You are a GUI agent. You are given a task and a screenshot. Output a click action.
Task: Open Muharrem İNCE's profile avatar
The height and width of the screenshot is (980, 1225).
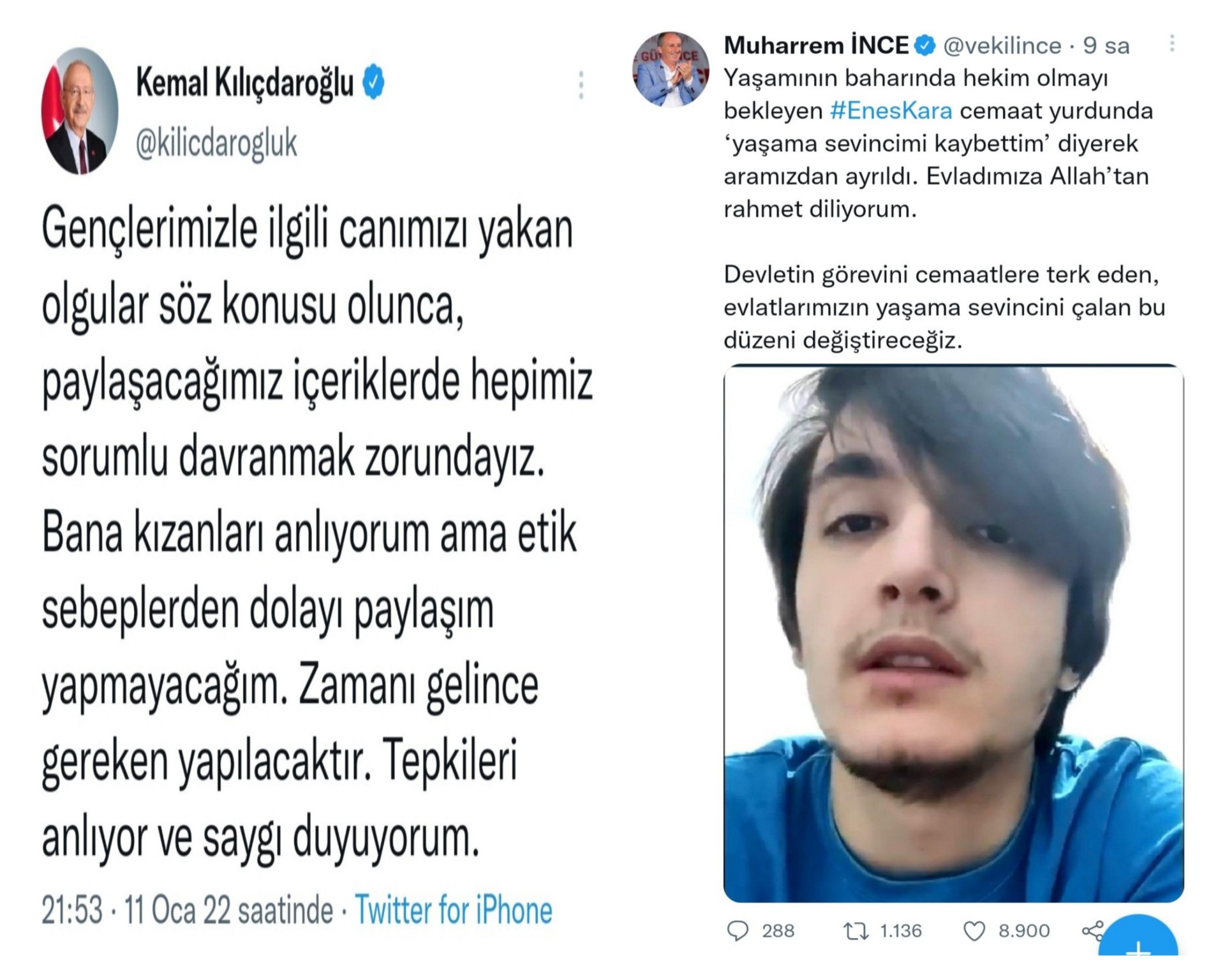(671, 70)
